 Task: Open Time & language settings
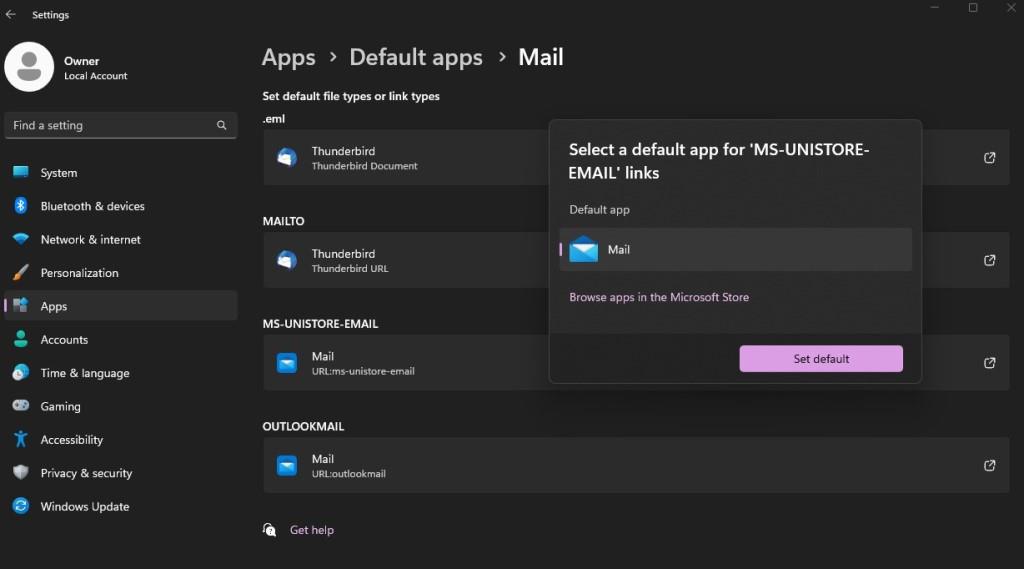(121, 372)
